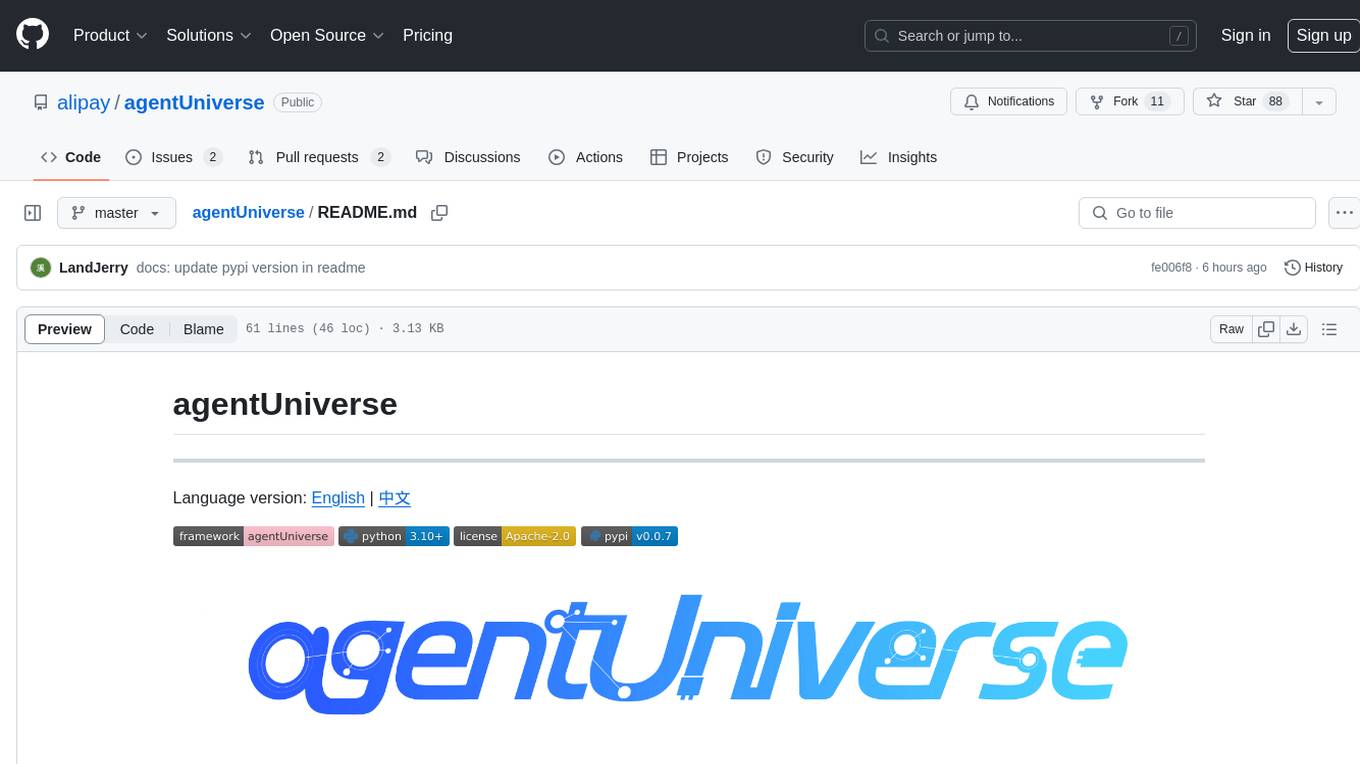Focus the Search or jump to field
This screenshot has width=1360, height=764.
[1031, 36]
